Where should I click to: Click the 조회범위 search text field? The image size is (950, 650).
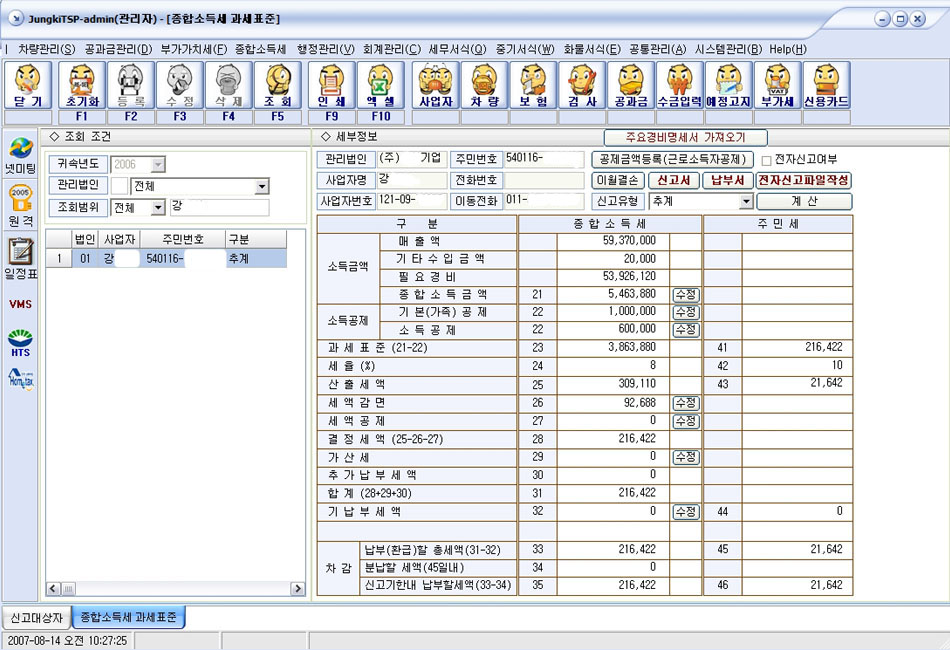point(219,208)
